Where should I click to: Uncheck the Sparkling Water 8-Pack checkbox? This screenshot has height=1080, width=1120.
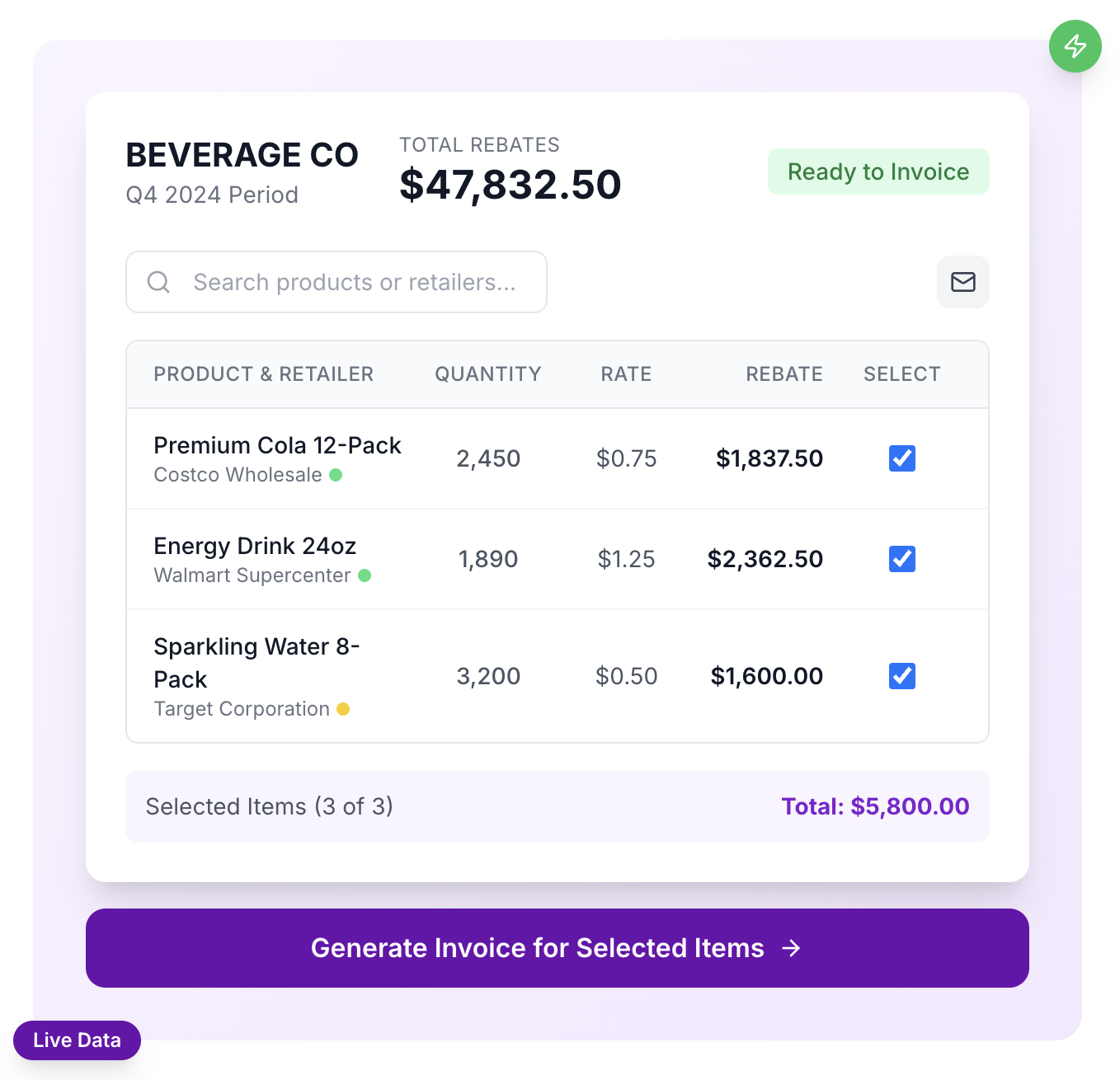click(x=901, y=676)
